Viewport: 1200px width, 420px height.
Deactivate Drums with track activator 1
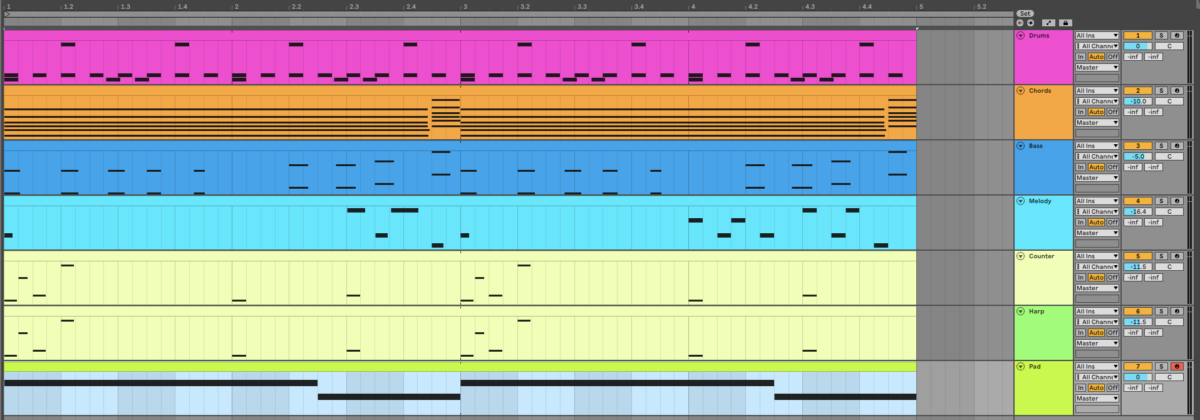1138,35
